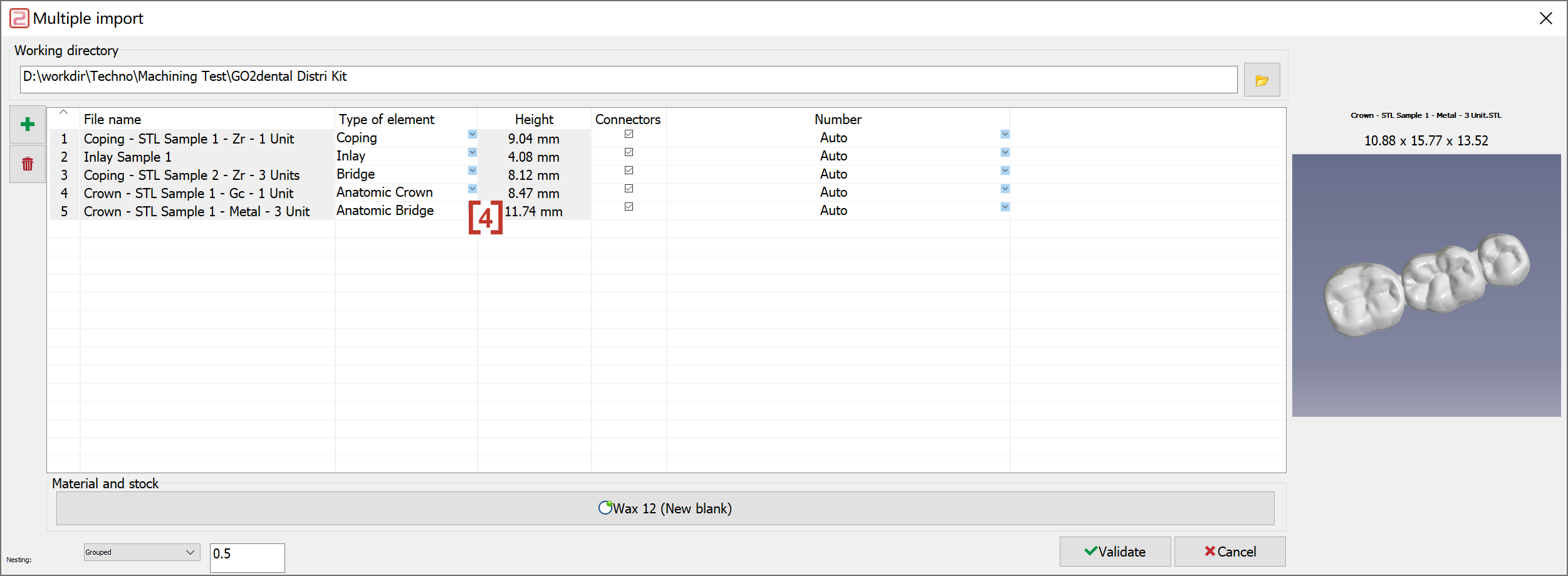1568x576 pixels.
Task: Click the 4.08 mm height cell
Action: tap(534, 157)
